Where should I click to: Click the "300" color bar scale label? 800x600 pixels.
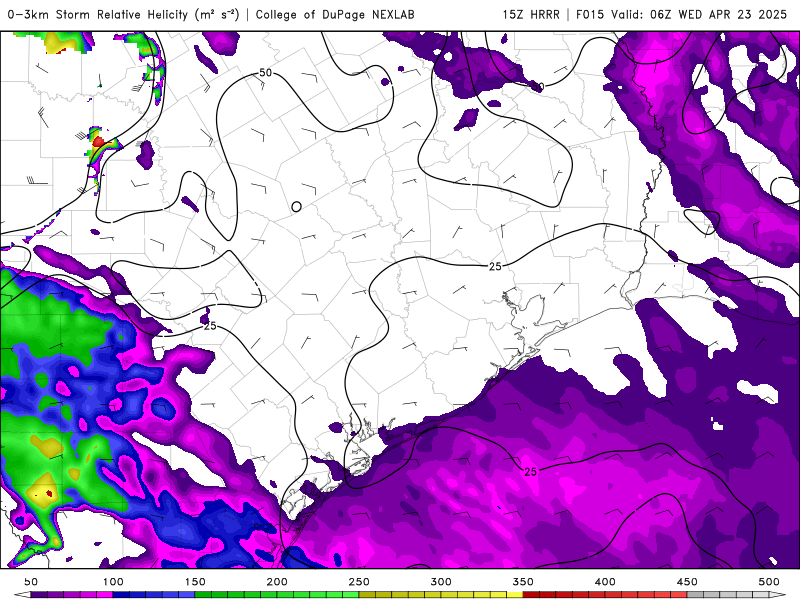pyautogui.click(x=441, y=582)
